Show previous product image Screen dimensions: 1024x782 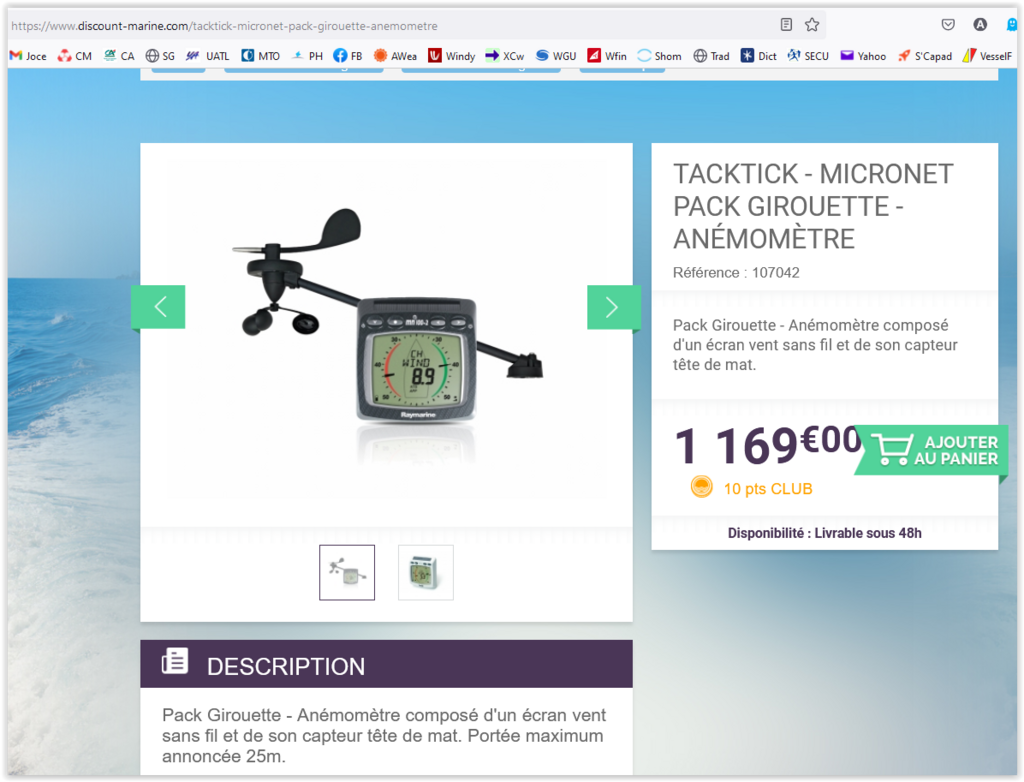(x=160, y=306)
